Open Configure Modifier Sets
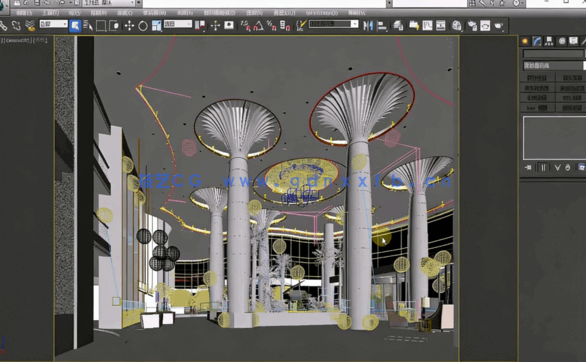Screen dimensions: 586x362 coord(582,167)
